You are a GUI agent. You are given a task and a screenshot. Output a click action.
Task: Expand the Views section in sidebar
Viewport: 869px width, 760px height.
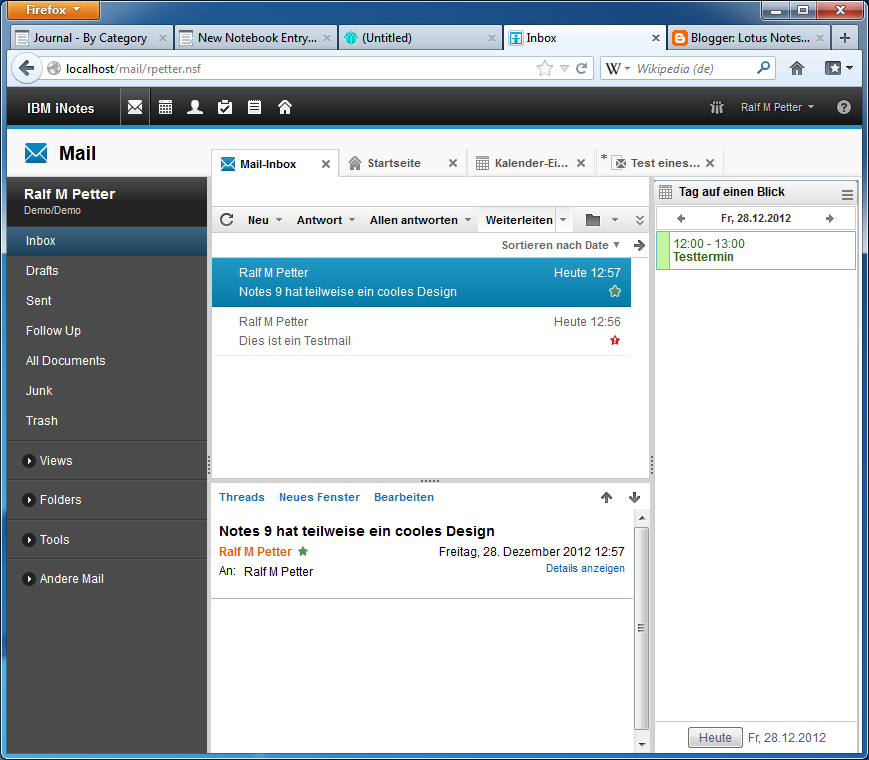(x=29, y=461)
